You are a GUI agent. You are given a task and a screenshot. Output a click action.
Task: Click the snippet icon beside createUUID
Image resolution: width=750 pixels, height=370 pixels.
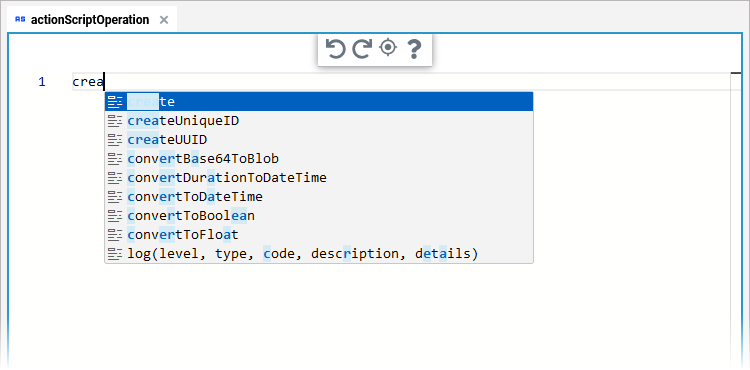click(x=115, y=140)
